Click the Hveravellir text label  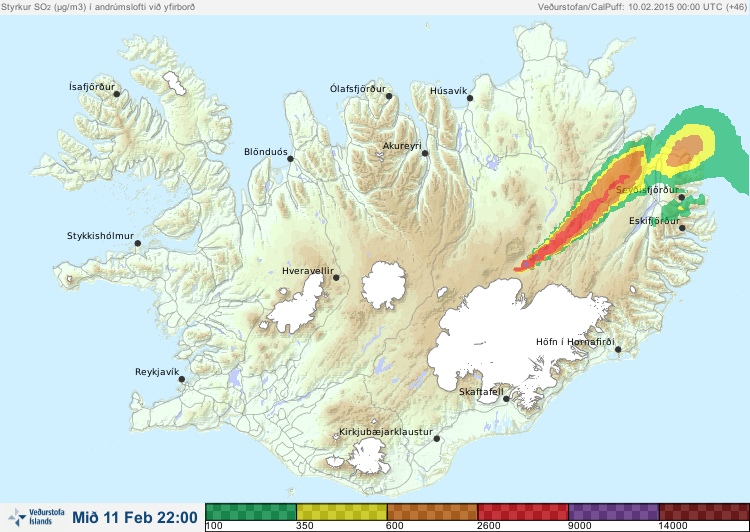308,271
